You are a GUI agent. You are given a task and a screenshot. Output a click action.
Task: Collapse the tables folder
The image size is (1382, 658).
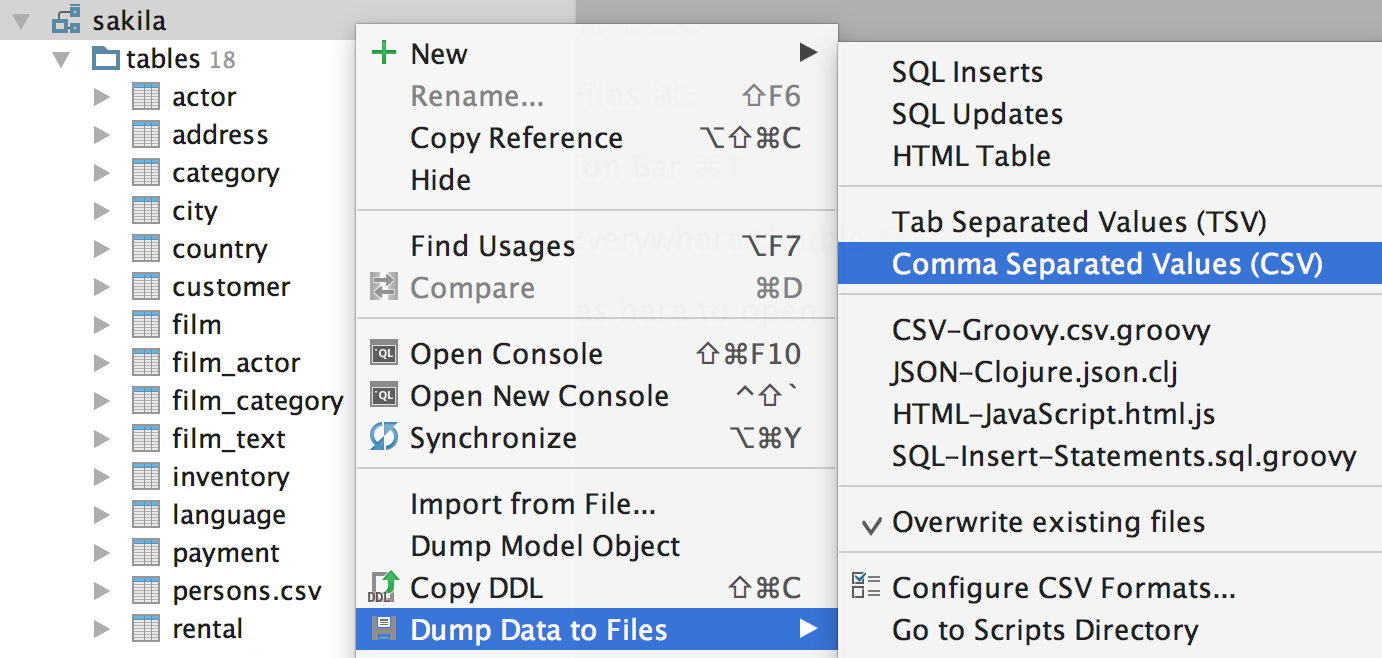62,59
